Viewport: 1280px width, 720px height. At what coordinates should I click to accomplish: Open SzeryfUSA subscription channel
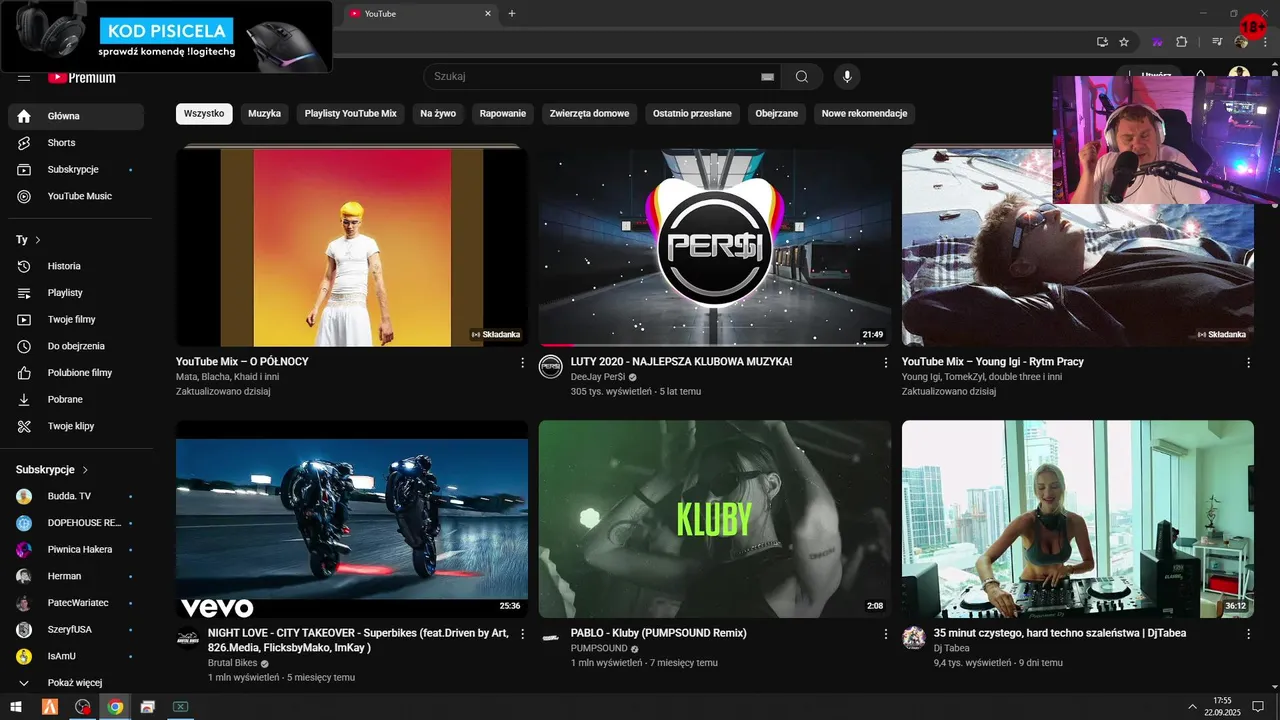pos(76,630)
